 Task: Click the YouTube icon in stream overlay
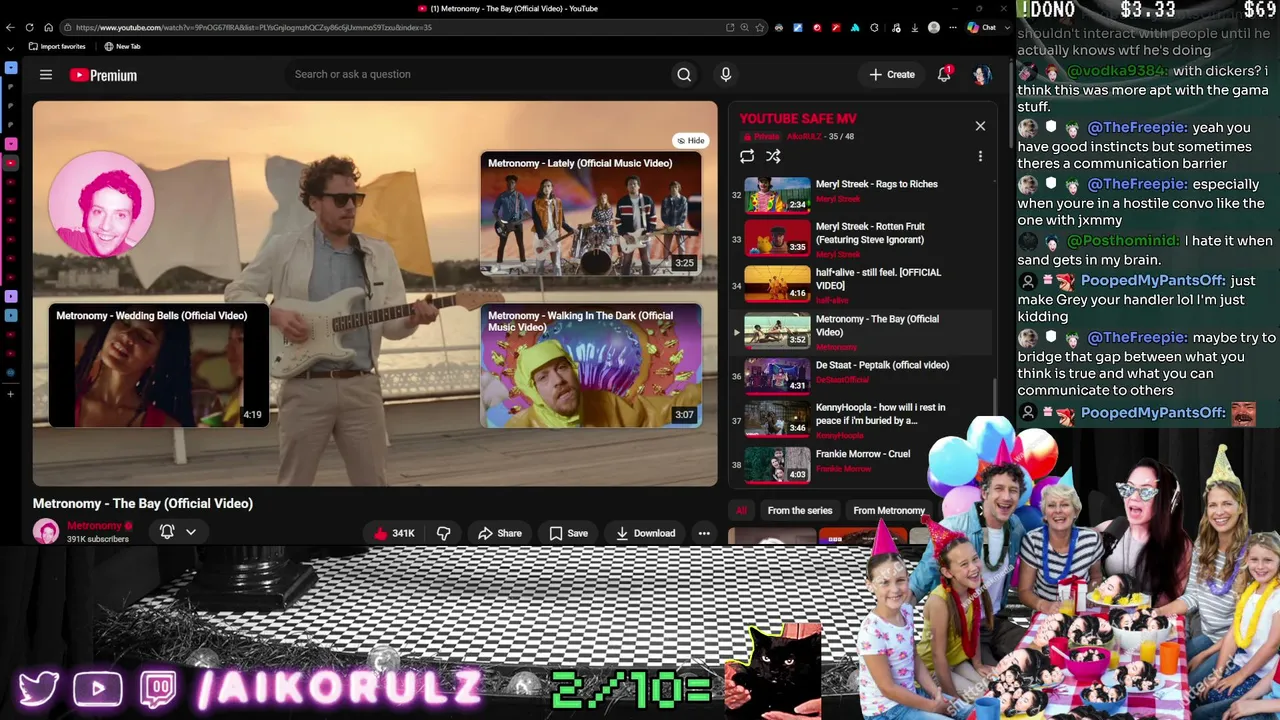pos(97,689)
